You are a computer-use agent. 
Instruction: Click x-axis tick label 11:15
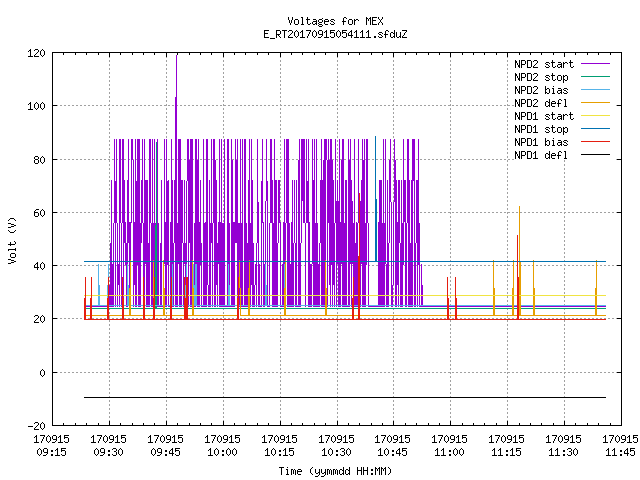click(x=507, y=452)
